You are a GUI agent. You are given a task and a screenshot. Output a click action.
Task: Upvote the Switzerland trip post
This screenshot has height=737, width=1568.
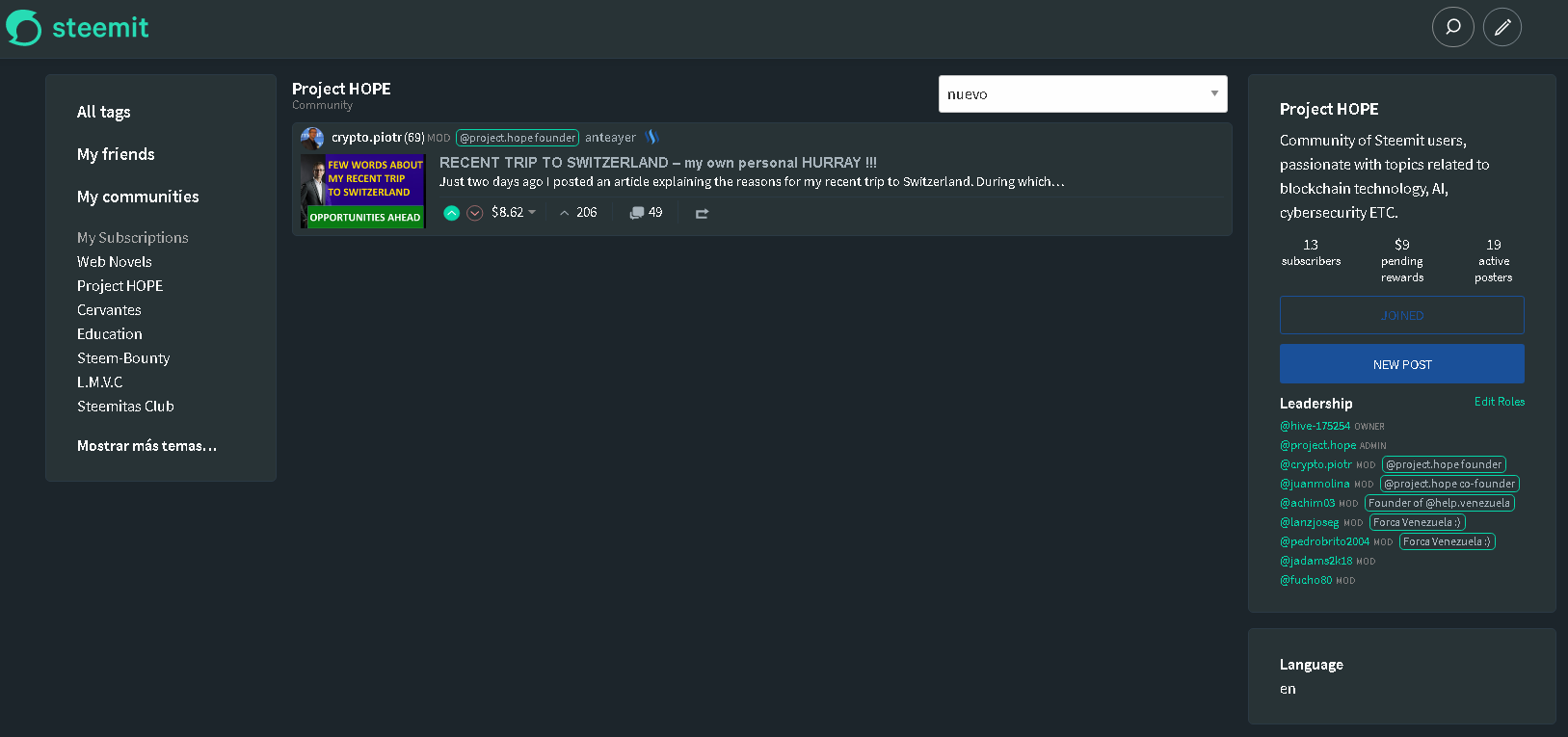click(x=451, y=213)
